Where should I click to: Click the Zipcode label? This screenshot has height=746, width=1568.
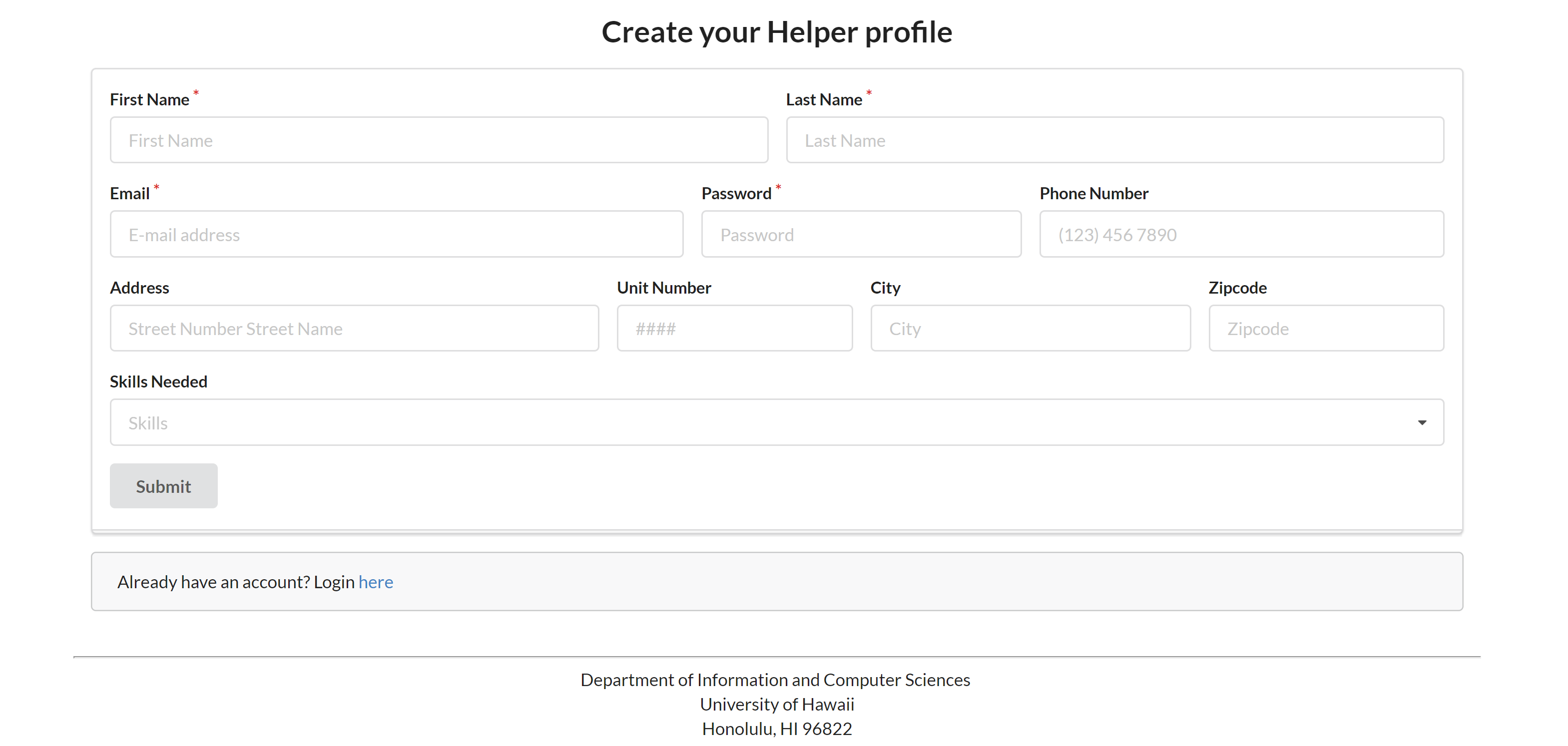pyautogui.click(x=1237, y=288)
